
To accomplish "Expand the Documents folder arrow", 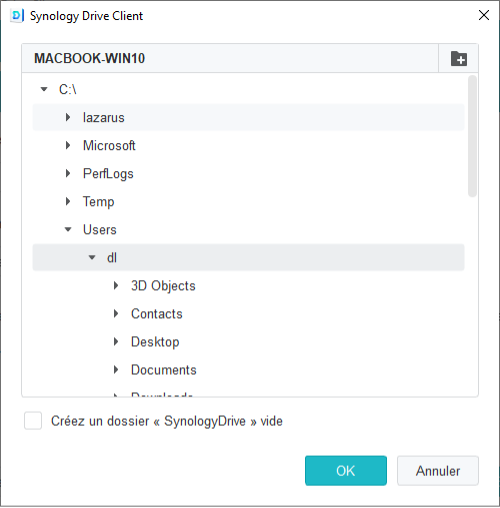I will click(x=116, y=369).
